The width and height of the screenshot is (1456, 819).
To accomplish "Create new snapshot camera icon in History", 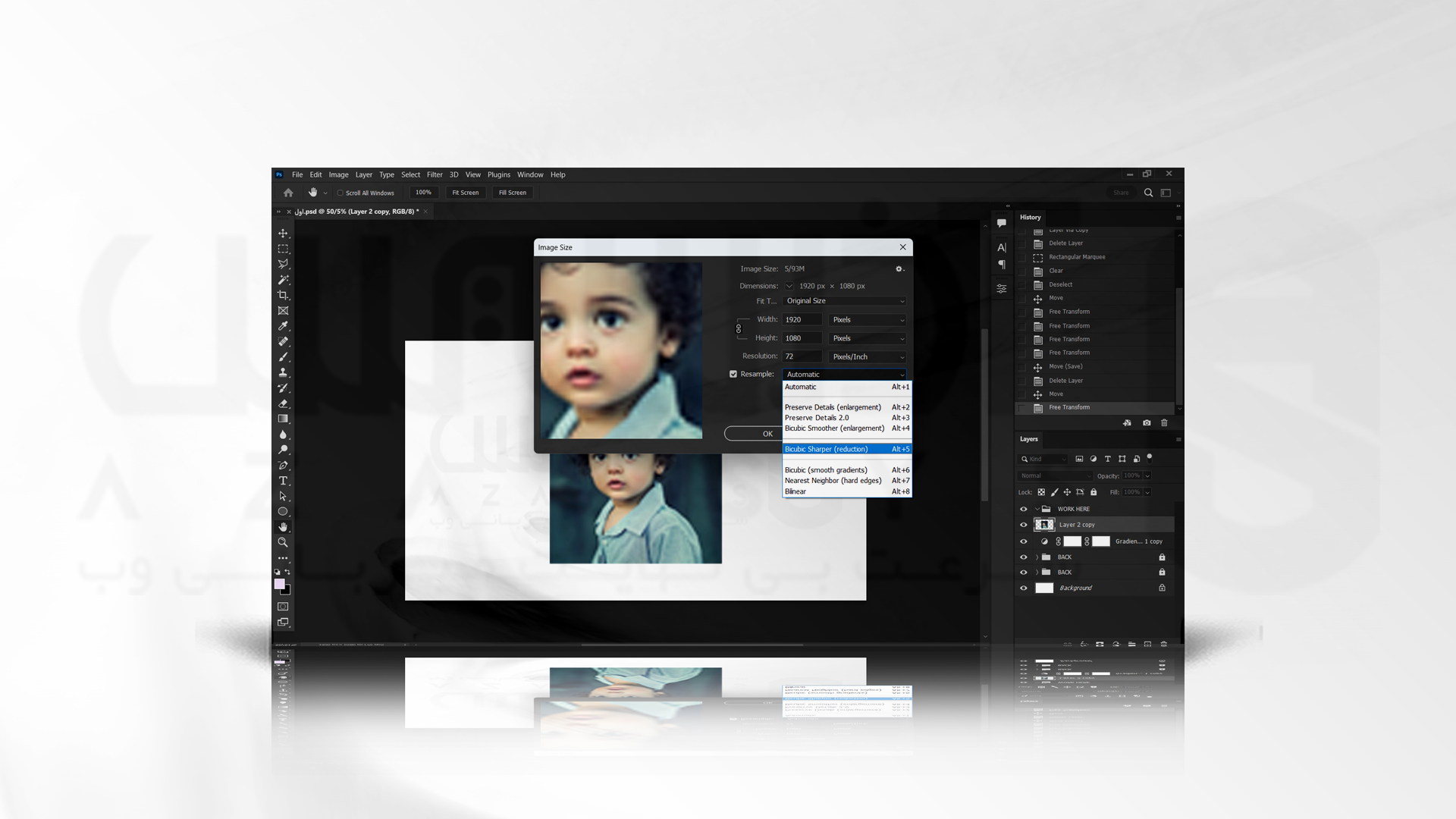I will 1147,423.
